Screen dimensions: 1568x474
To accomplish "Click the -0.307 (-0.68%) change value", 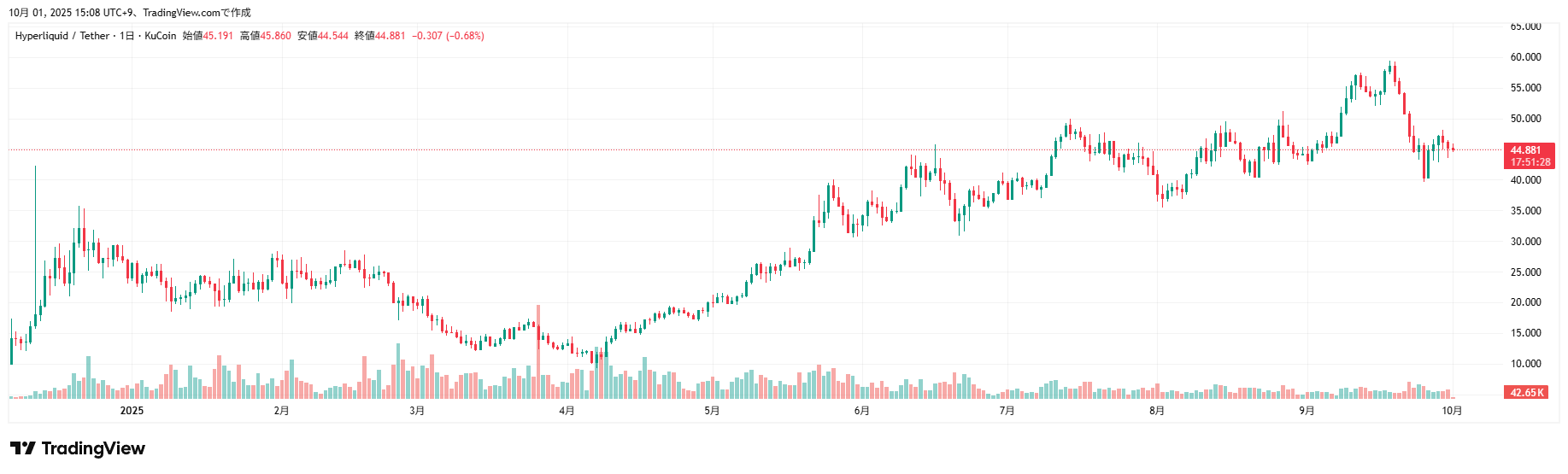I will click(x=448, y=36).
